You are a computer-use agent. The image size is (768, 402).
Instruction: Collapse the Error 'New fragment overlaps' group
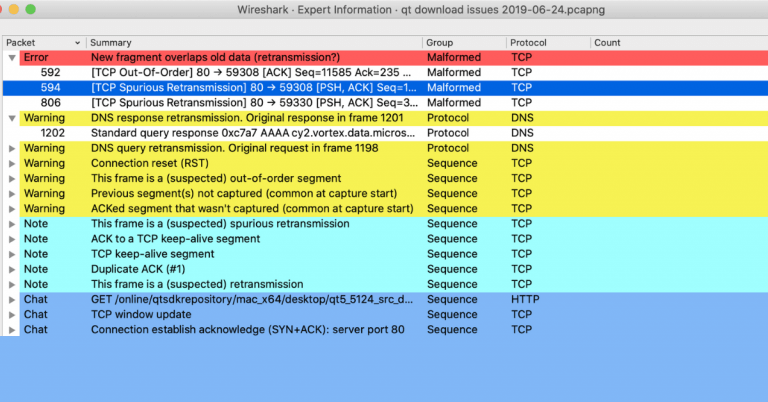11,58
